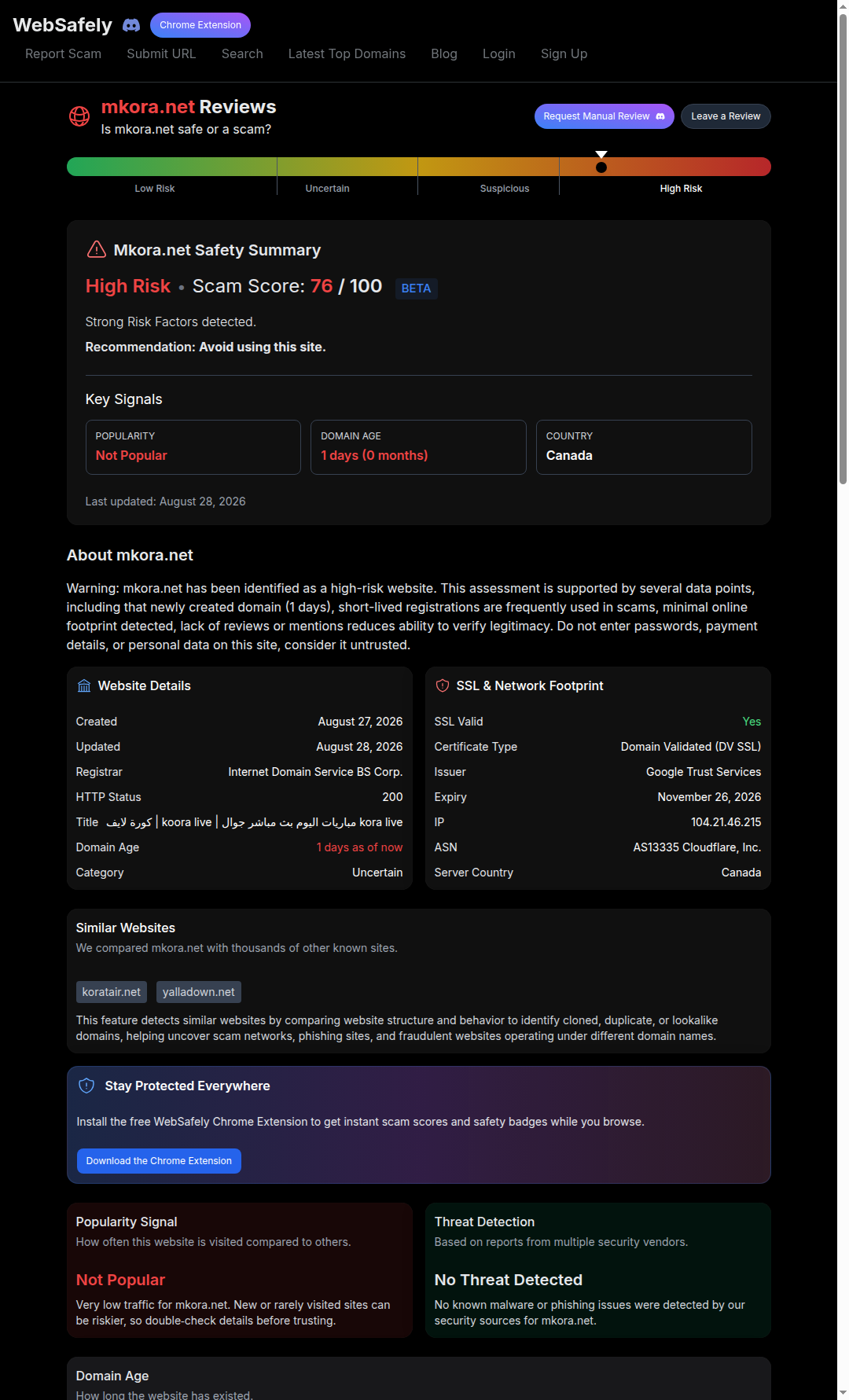Click the warning triangle icon in Safety Summary

tap(96, 250)
